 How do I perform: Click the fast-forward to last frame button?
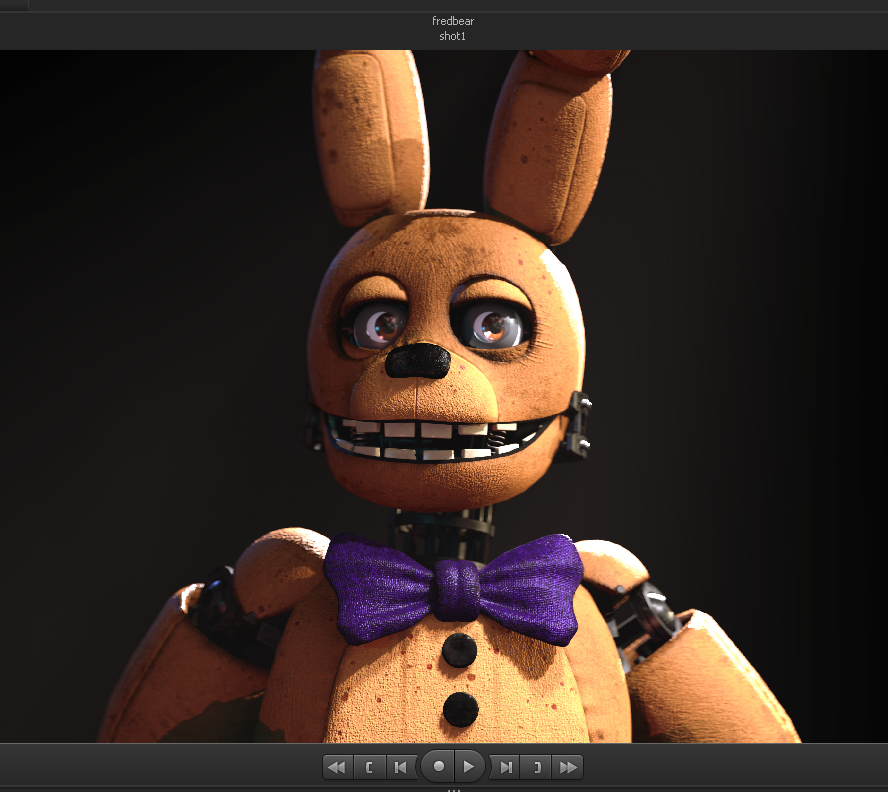click(x=567, y=767)
